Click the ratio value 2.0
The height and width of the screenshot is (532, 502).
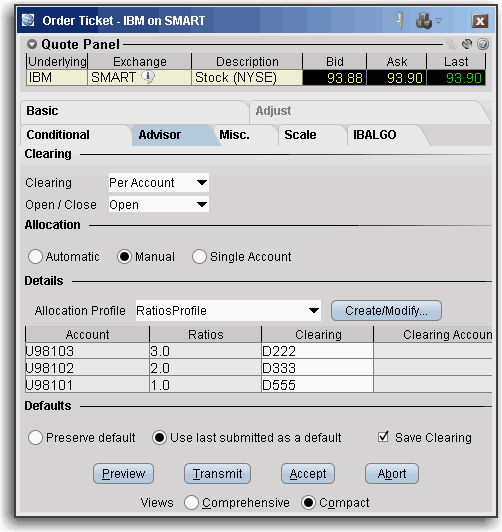(205, 368)
